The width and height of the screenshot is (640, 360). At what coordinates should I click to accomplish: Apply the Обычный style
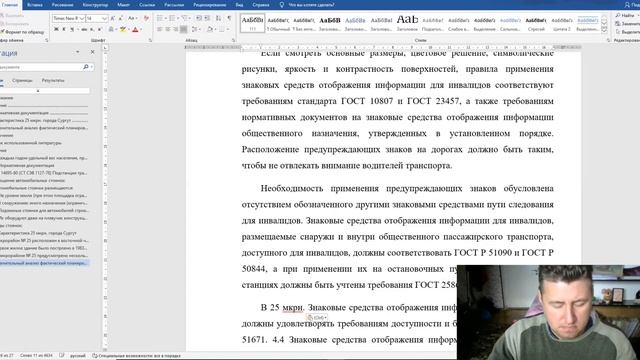point(278,23)
